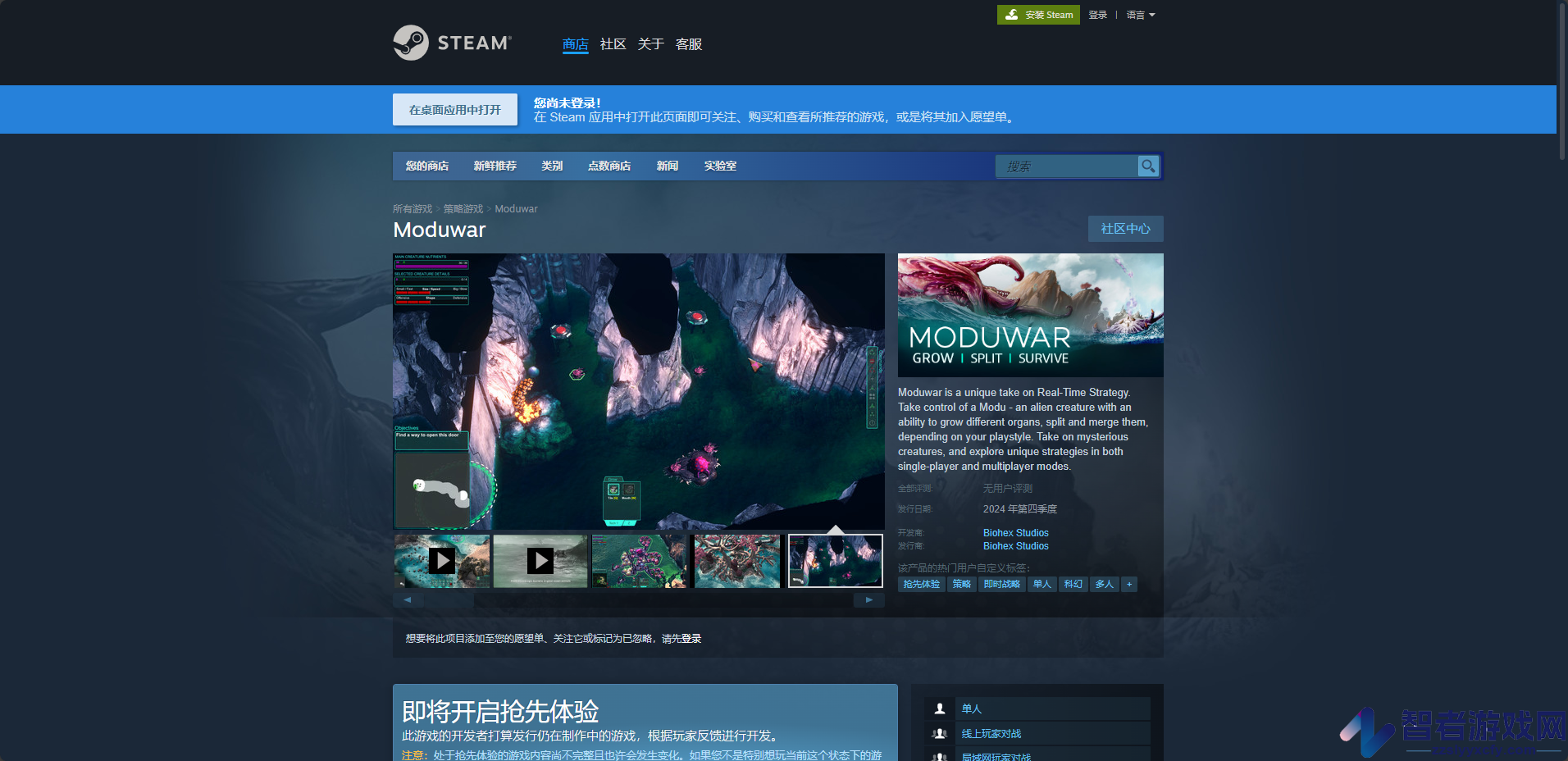
Task: Open the 客服 support menu item
Action: (688, 44)
